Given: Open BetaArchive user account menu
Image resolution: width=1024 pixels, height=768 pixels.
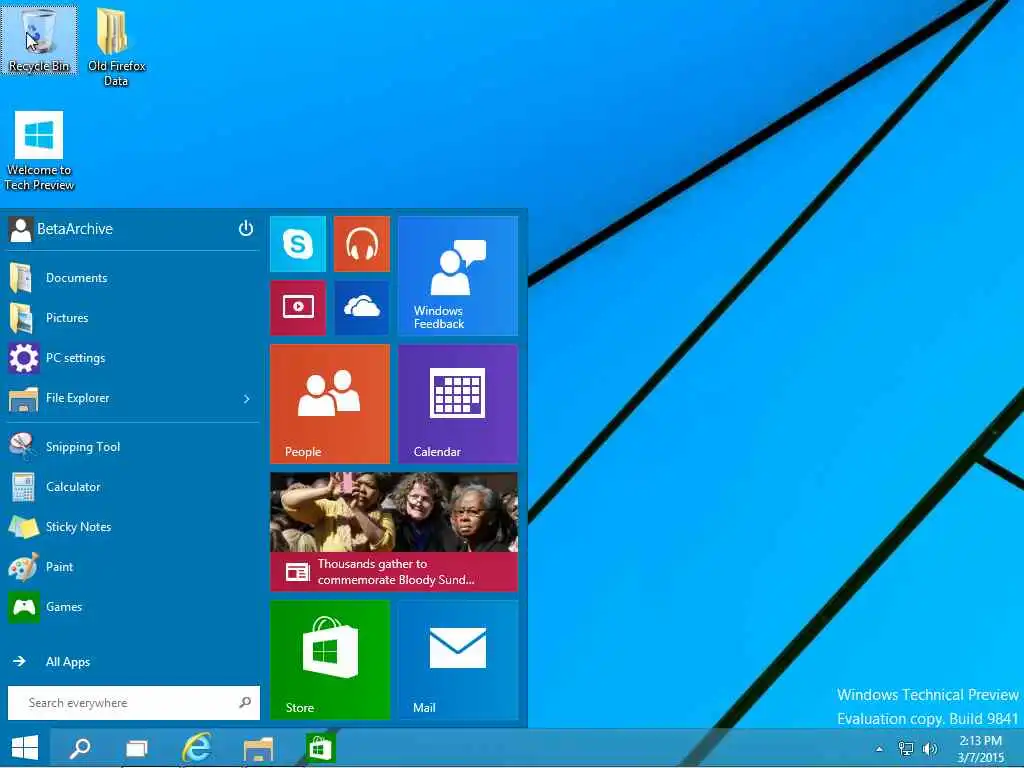Looking at the screenshot, I should pyautogui.click(x=61, y=229).
